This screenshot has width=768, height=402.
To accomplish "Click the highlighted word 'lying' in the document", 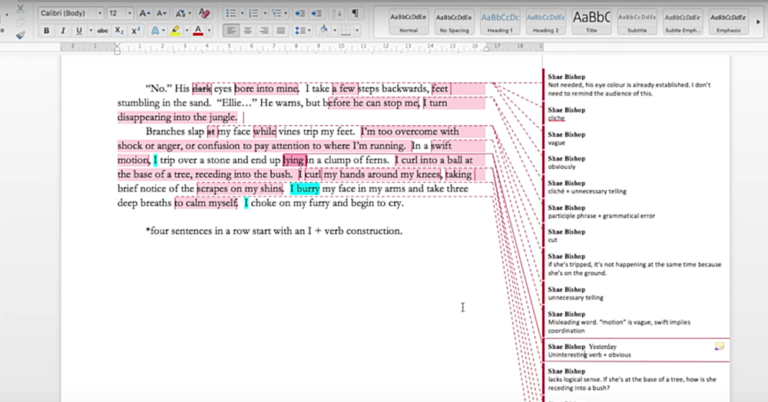I will [x=294, y=160].
